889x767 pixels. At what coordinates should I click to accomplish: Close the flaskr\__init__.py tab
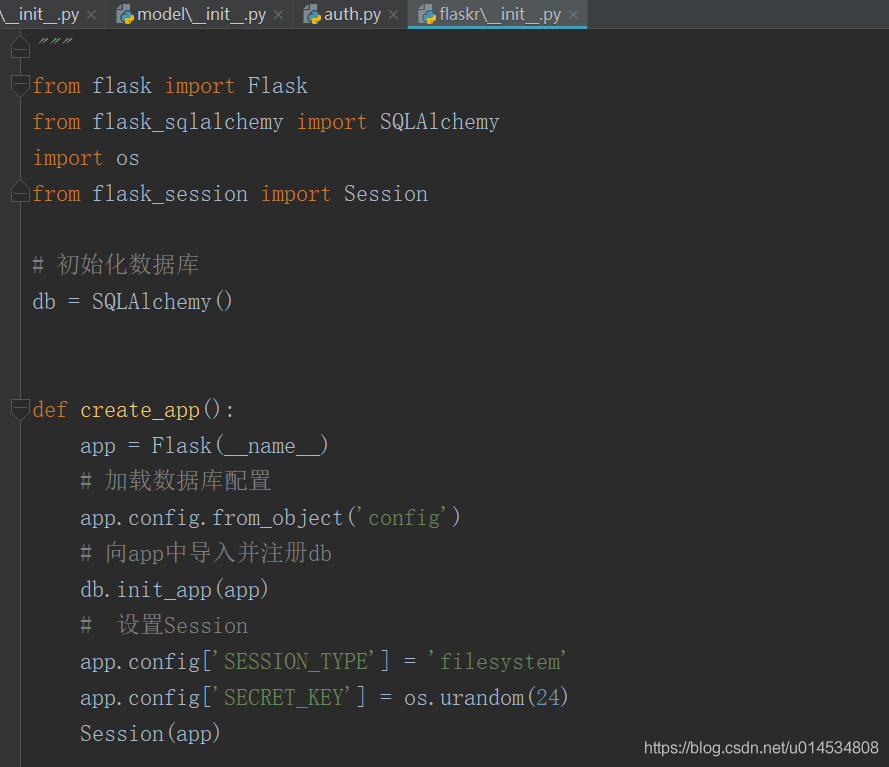point(574,15)
